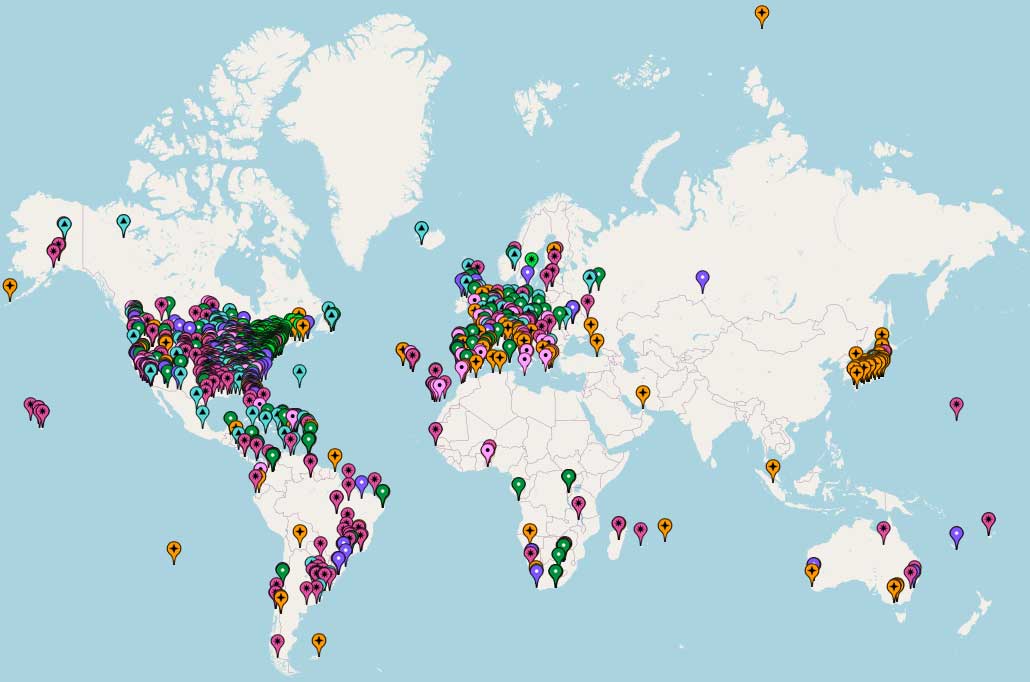Select the pink marker in southern Argentina
1030x682 pixels.
click(277, 643)
